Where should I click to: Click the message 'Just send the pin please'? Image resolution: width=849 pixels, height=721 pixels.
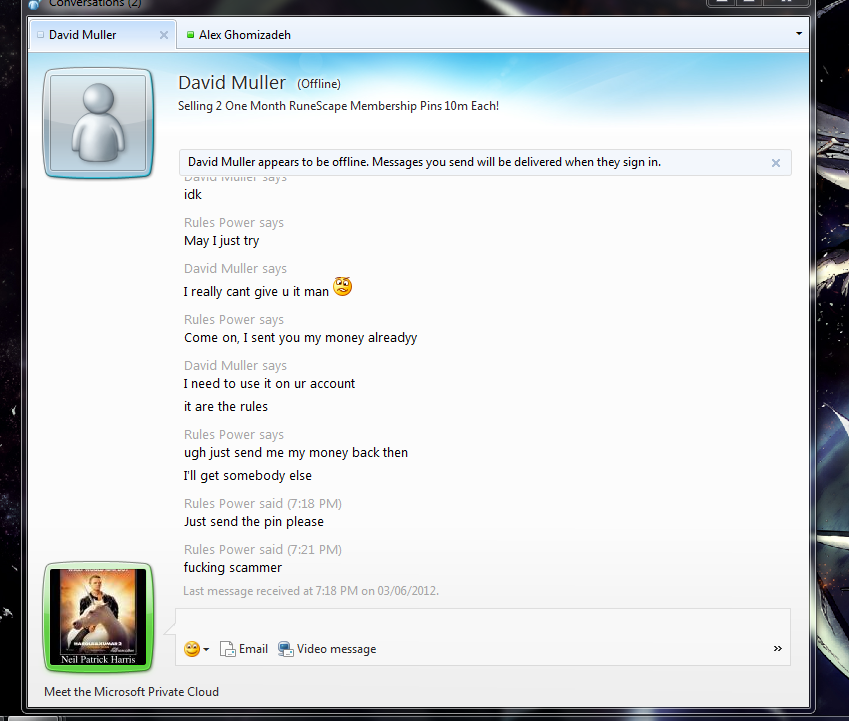(x=254, y=522)
